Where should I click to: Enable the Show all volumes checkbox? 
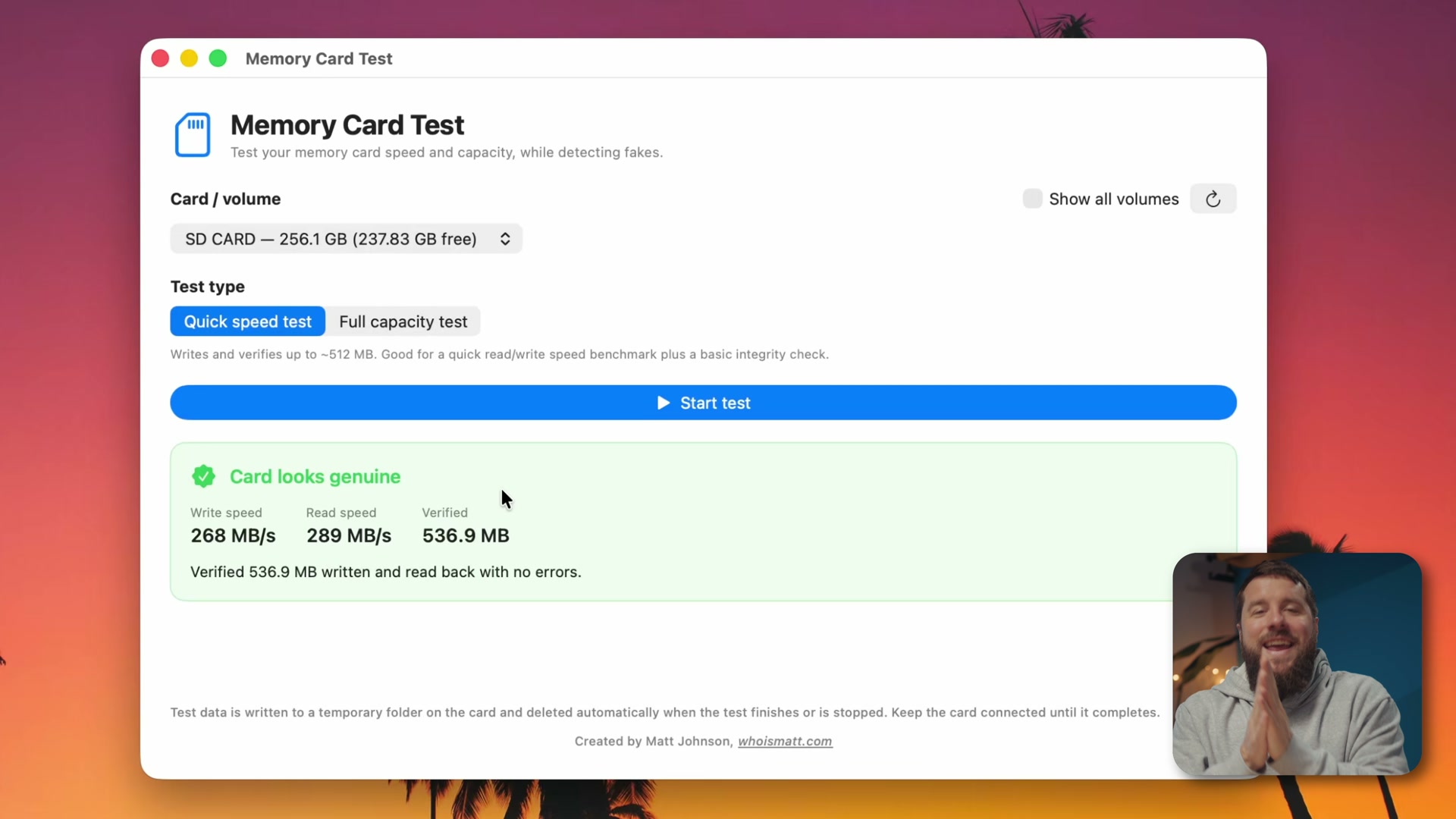(x=1032, y=199)
